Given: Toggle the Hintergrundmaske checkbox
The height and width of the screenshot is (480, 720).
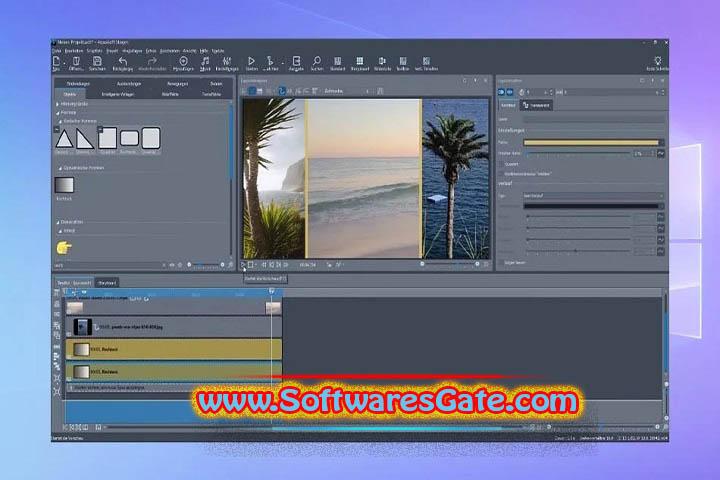Looking at the screenshot, I should [501, 174].
